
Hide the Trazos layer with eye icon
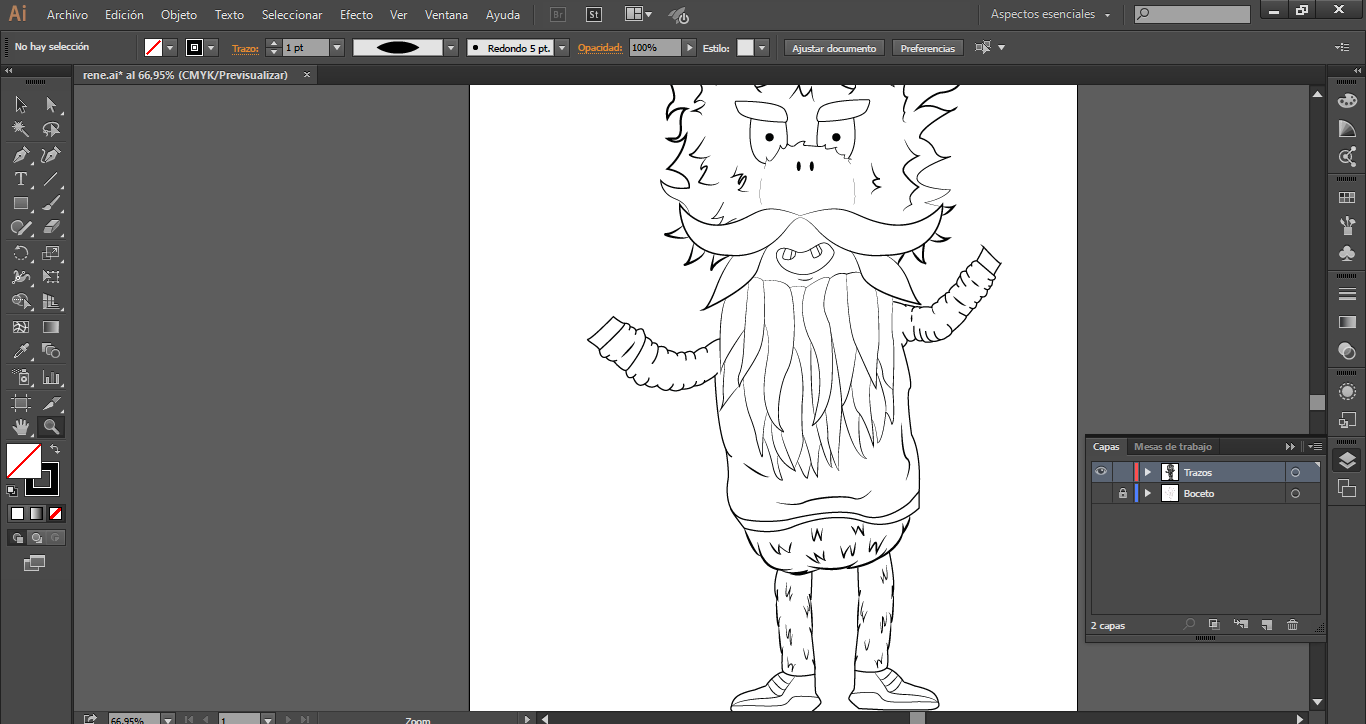click(x=1101, y=472)
